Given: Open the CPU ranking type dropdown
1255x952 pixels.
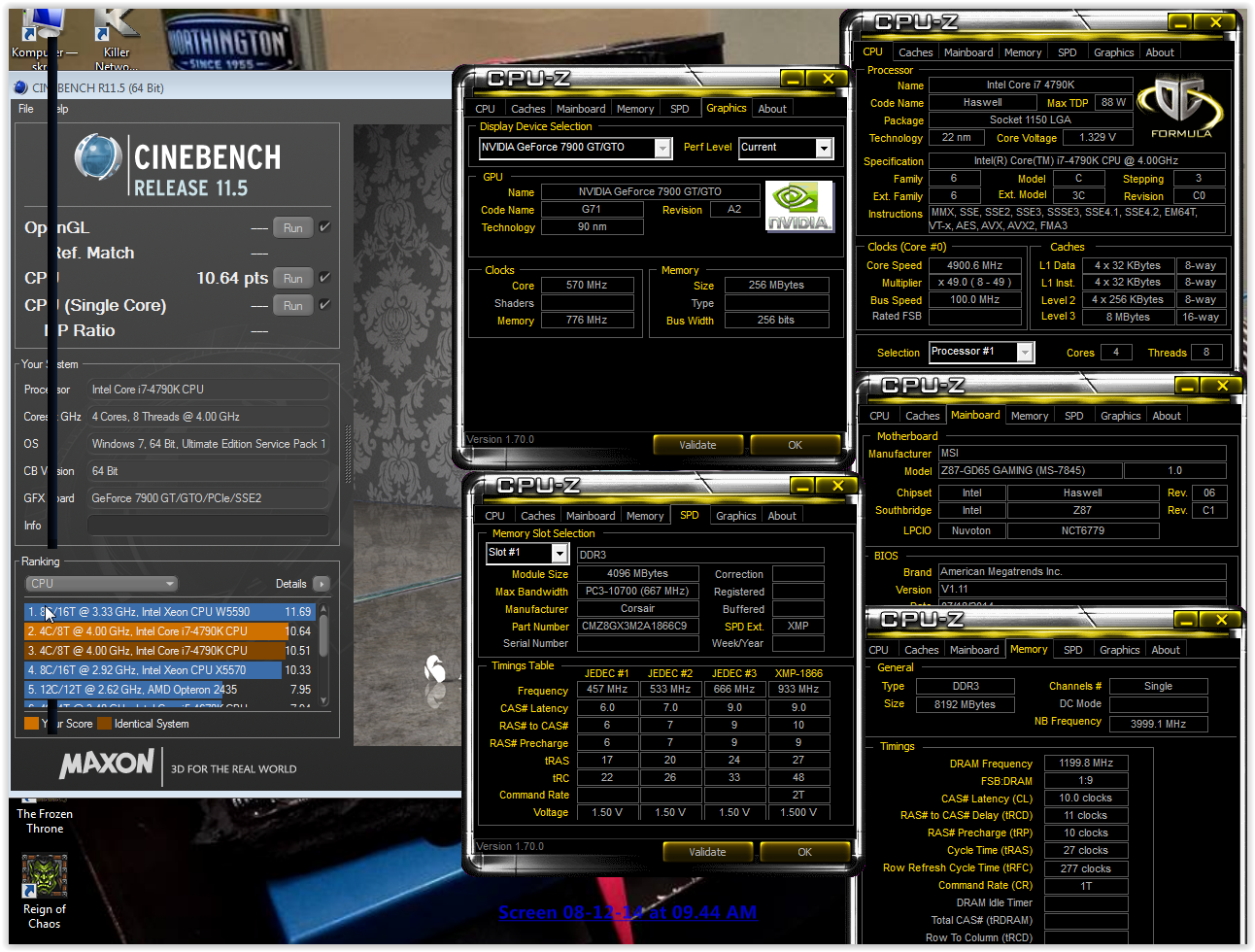Looking at the screenshot, I should 101,584.
